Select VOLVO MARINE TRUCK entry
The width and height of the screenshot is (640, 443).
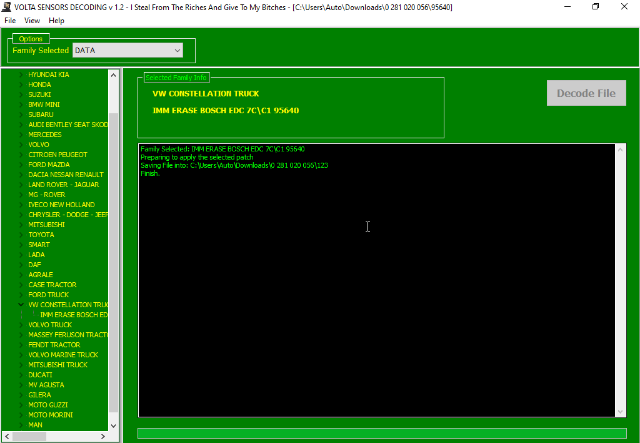point(63,355)
